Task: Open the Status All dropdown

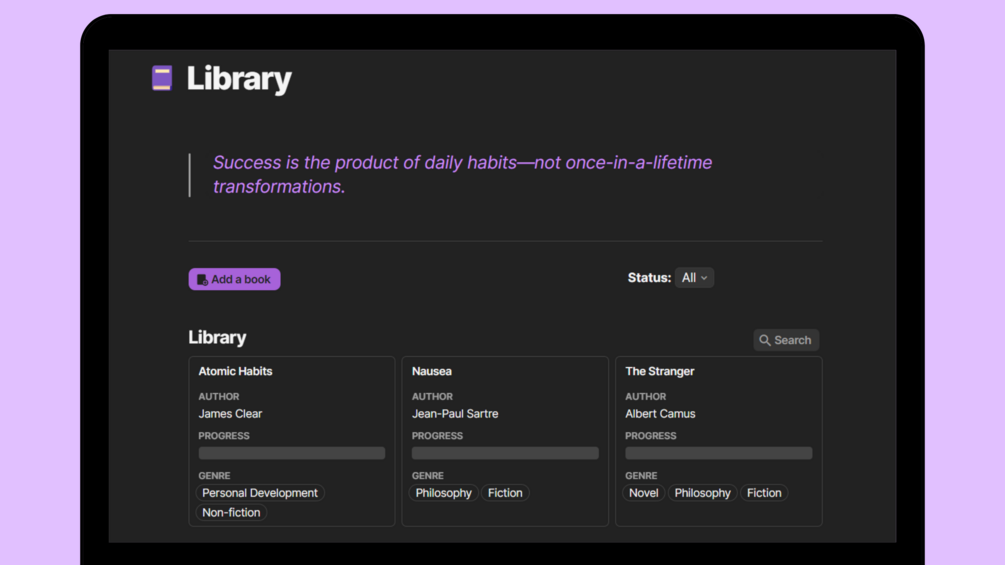Action: [694, 278]
